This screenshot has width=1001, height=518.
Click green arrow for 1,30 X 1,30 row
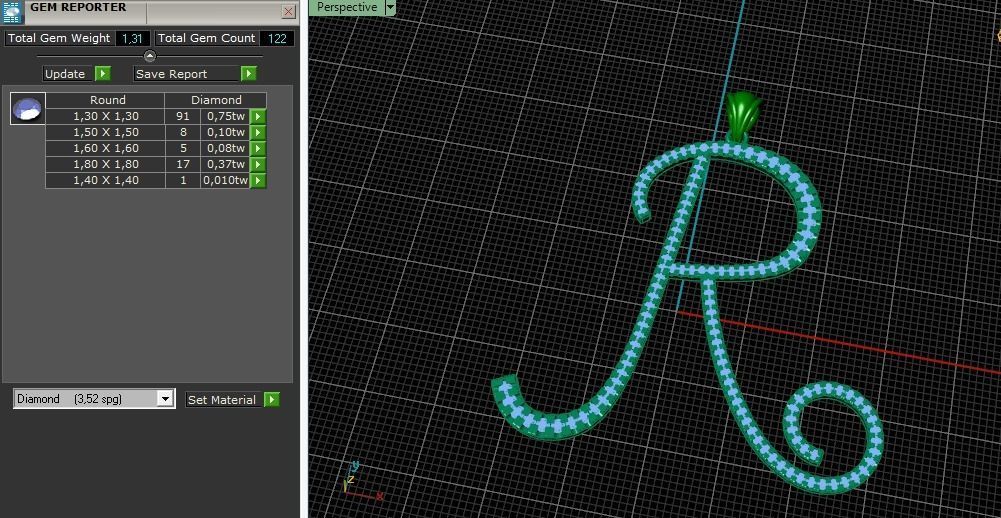click(x=258, y=116)
